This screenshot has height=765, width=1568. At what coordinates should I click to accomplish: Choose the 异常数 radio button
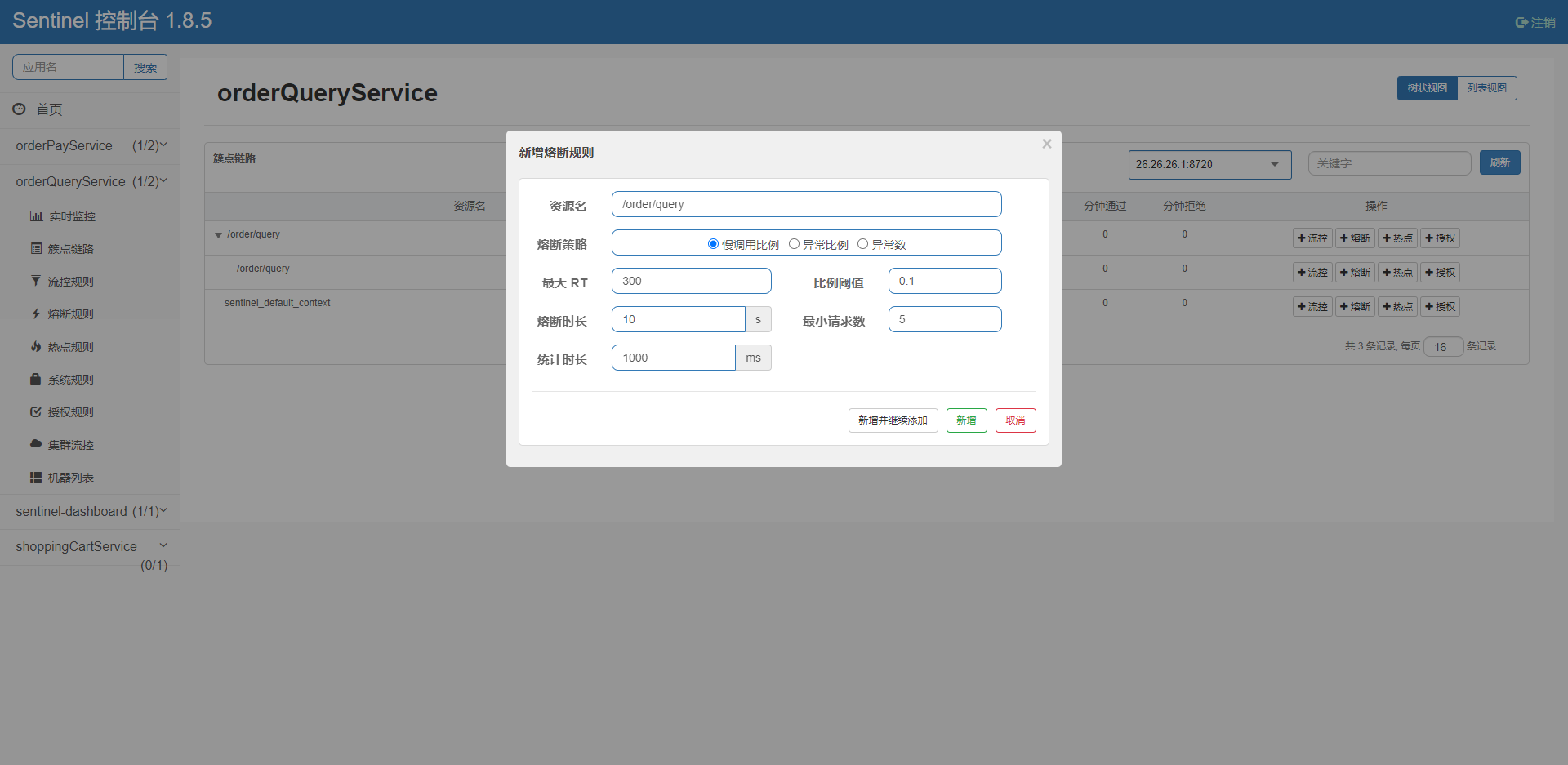862,244
